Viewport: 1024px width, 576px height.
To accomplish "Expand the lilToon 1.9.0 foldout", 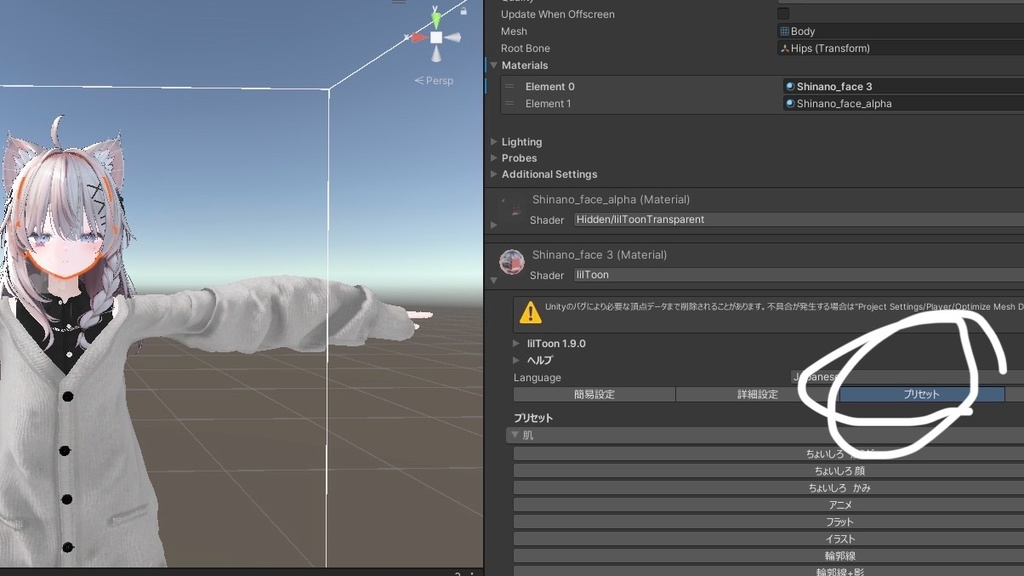I will pyautogui.click(x=516, y=343).
